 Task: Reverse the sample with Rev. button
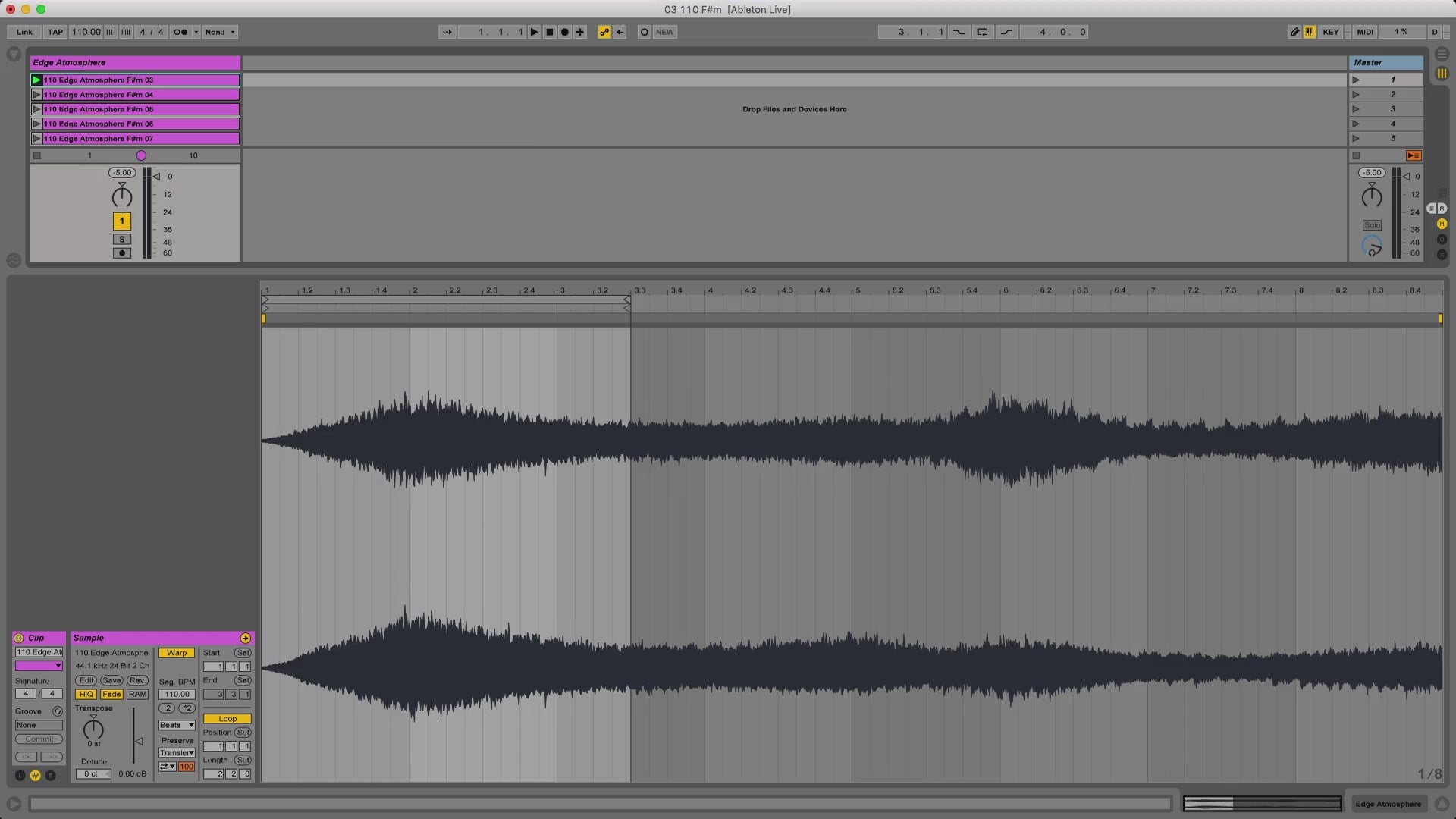coord(137,680)
